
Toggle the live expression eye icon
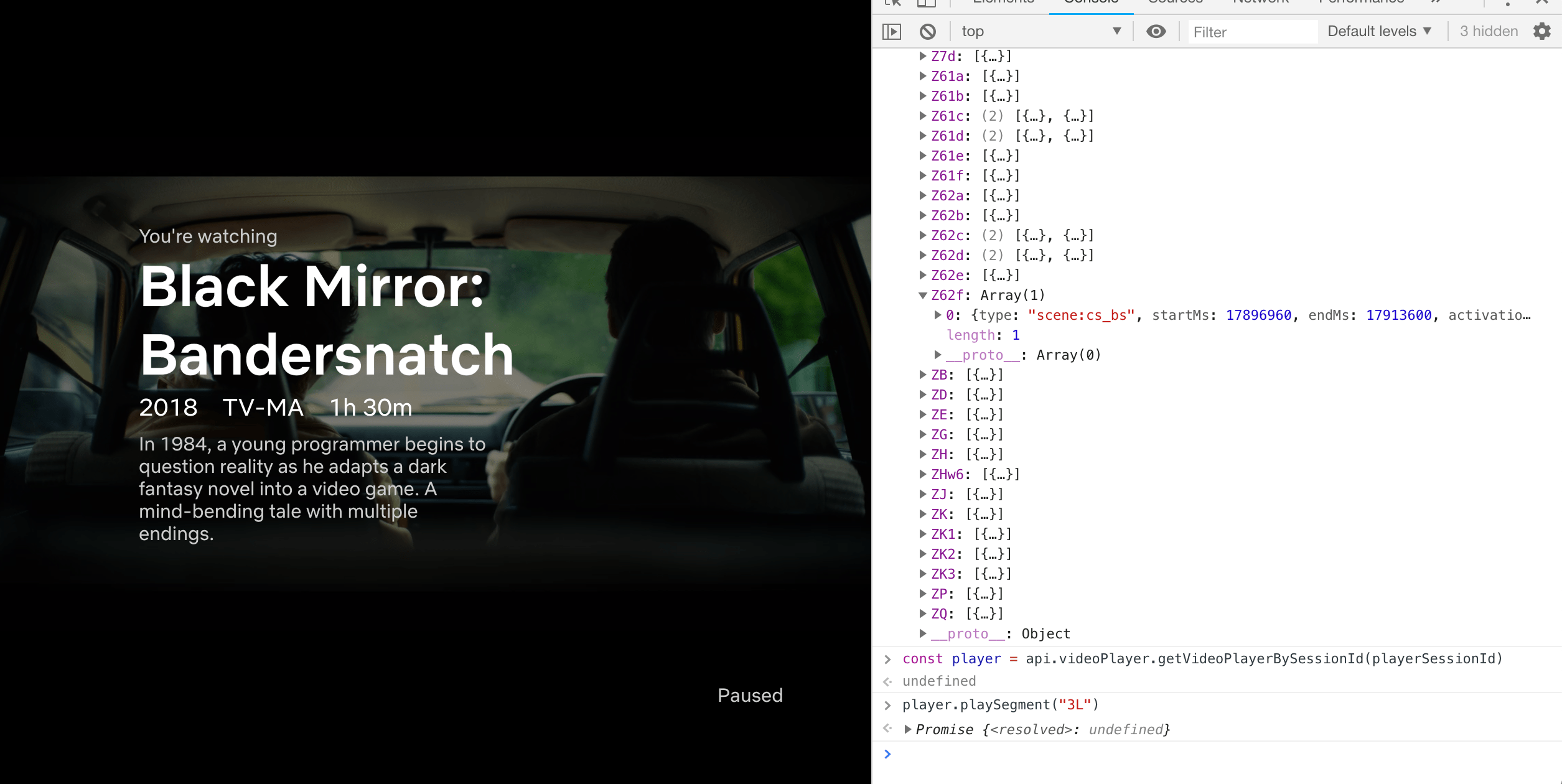[1156, 31]
